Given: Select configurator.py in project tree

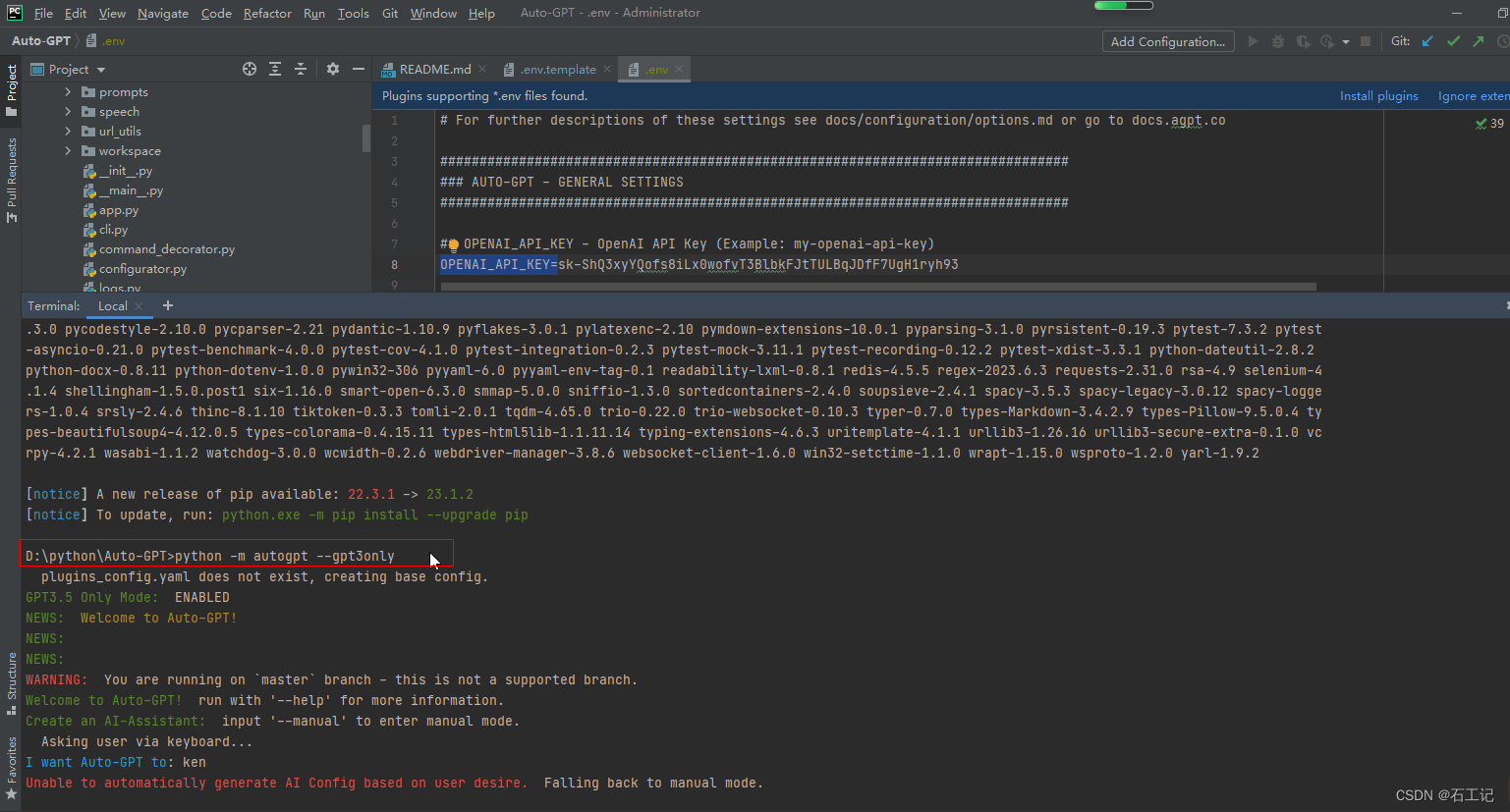Looking at the screenshot, I should (x=135, y=269).
